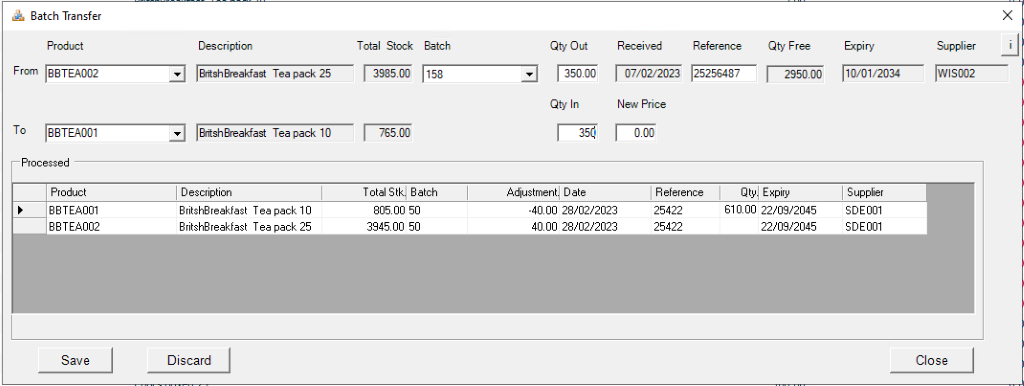The width and height of the screenshot is (1024, 386).
Task: Focus the Qty Out field showing 350.00
Action: tap(578, 73)
